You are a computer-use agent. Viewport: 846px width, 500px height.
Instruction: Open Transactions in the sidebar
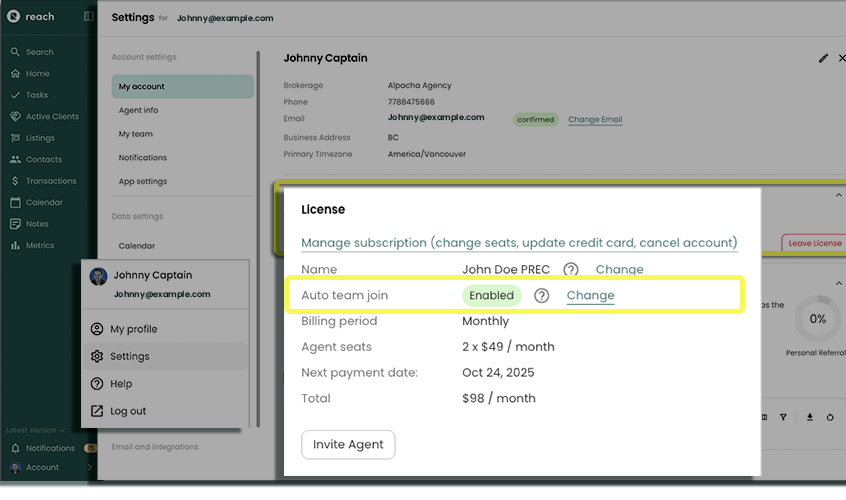[x=50, y=181]
